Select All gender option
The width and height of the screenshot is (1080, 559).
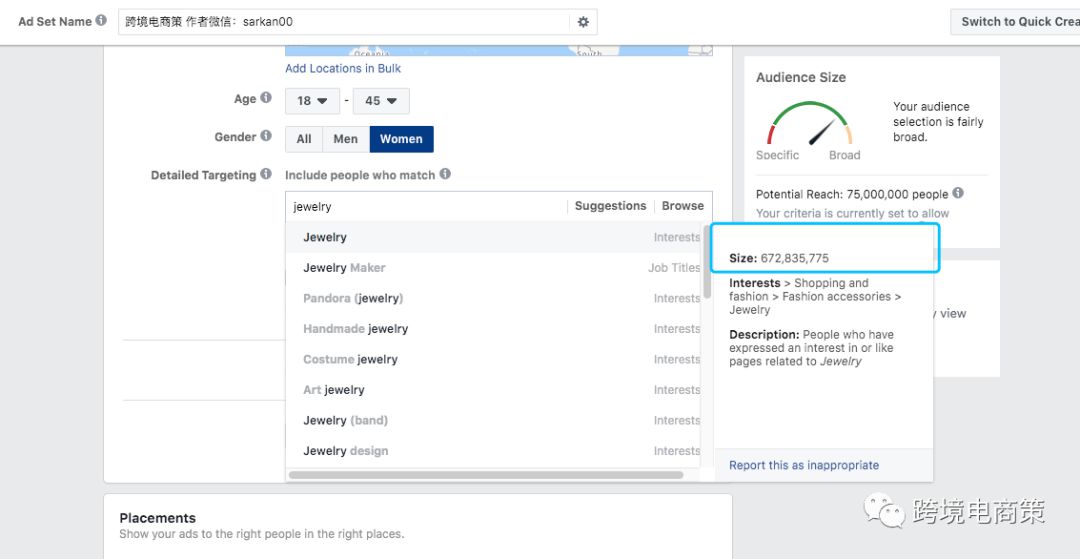coord(304,139)
